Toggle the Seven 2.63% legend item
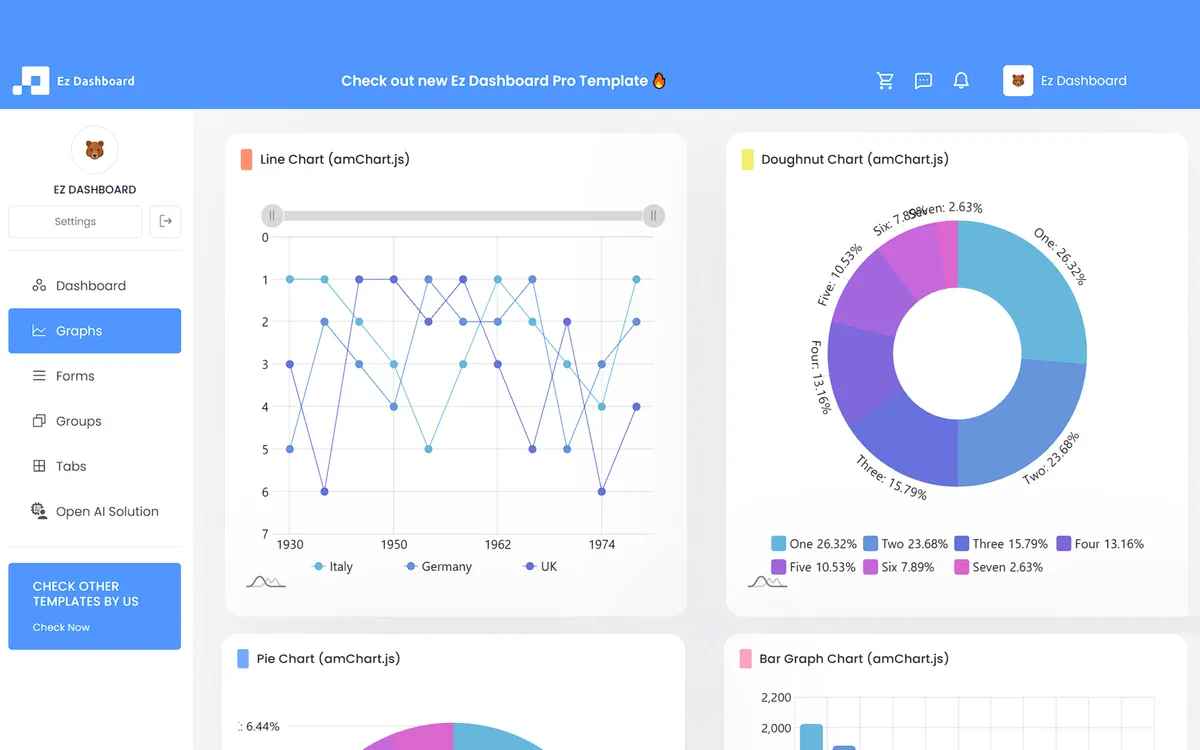This screenshot has height=750, width=1200. click(x=998, y=567)
